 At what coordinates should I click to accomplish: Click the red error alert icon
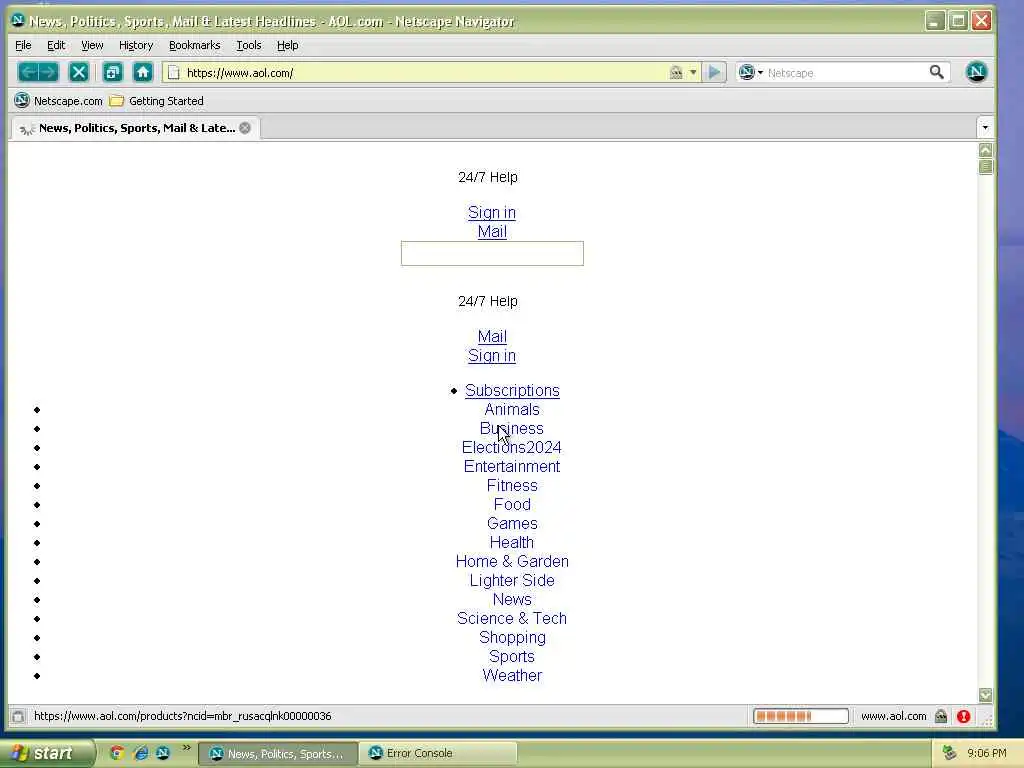pyautogui.click(x=963, y=716)
